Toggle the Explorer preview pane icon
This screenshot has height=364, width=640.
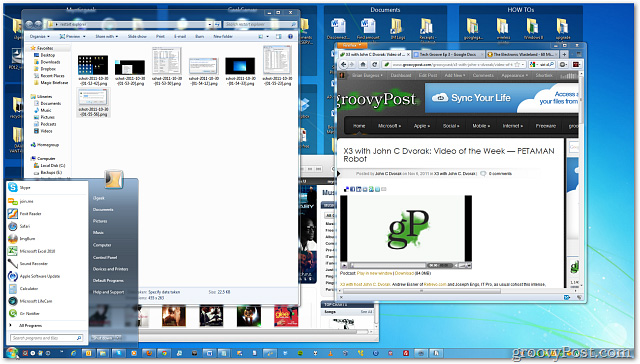pyautogui.click(x=279, y=36)
